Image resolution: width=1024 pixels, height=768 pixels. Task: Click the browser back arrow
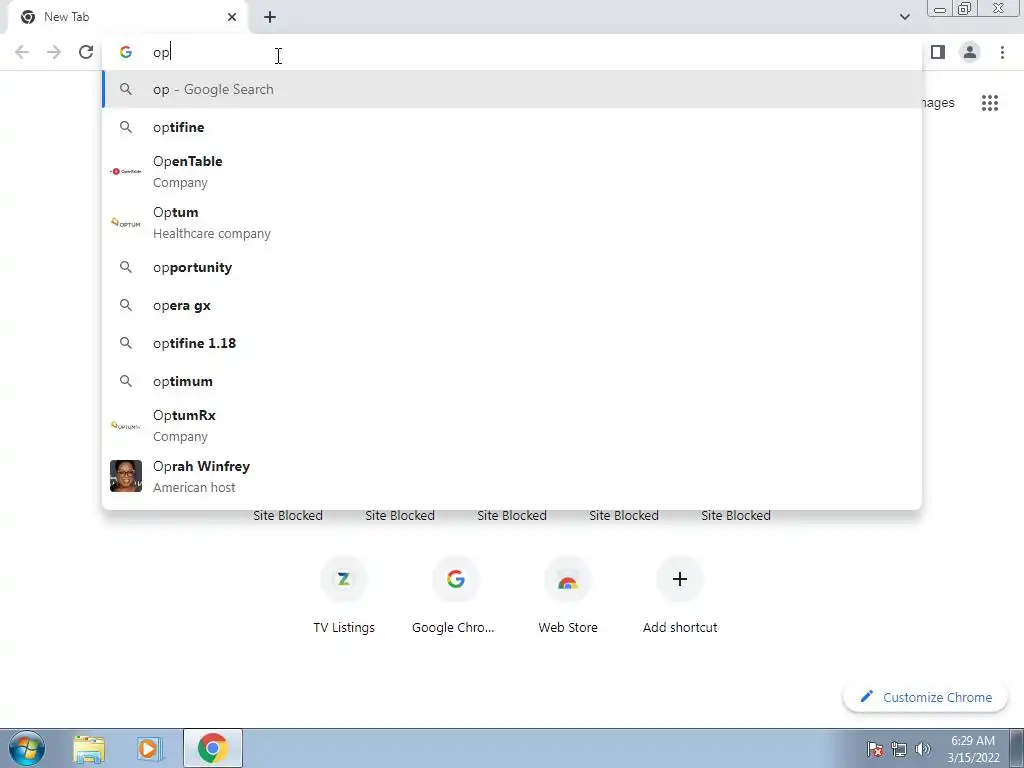(22, 52)
